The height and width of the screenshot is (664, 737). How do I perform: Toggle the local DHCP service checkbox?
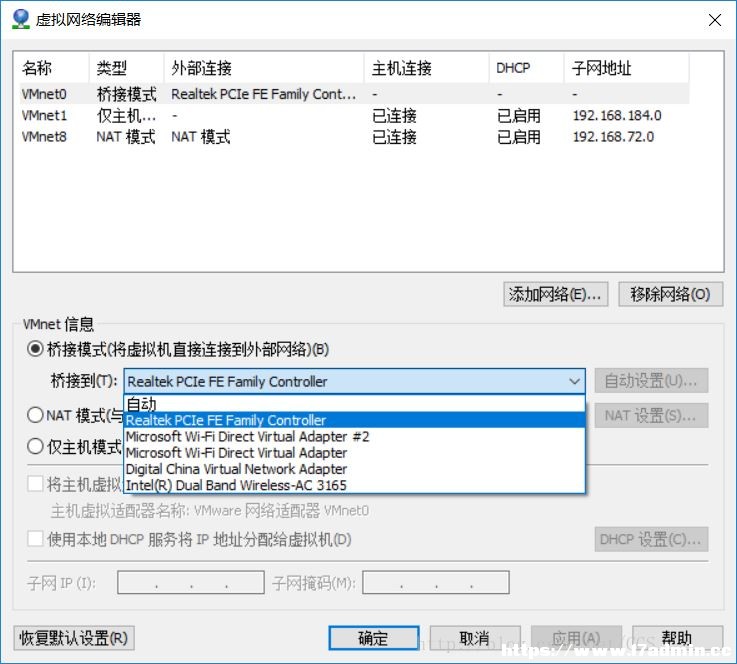tap(35, 539)
